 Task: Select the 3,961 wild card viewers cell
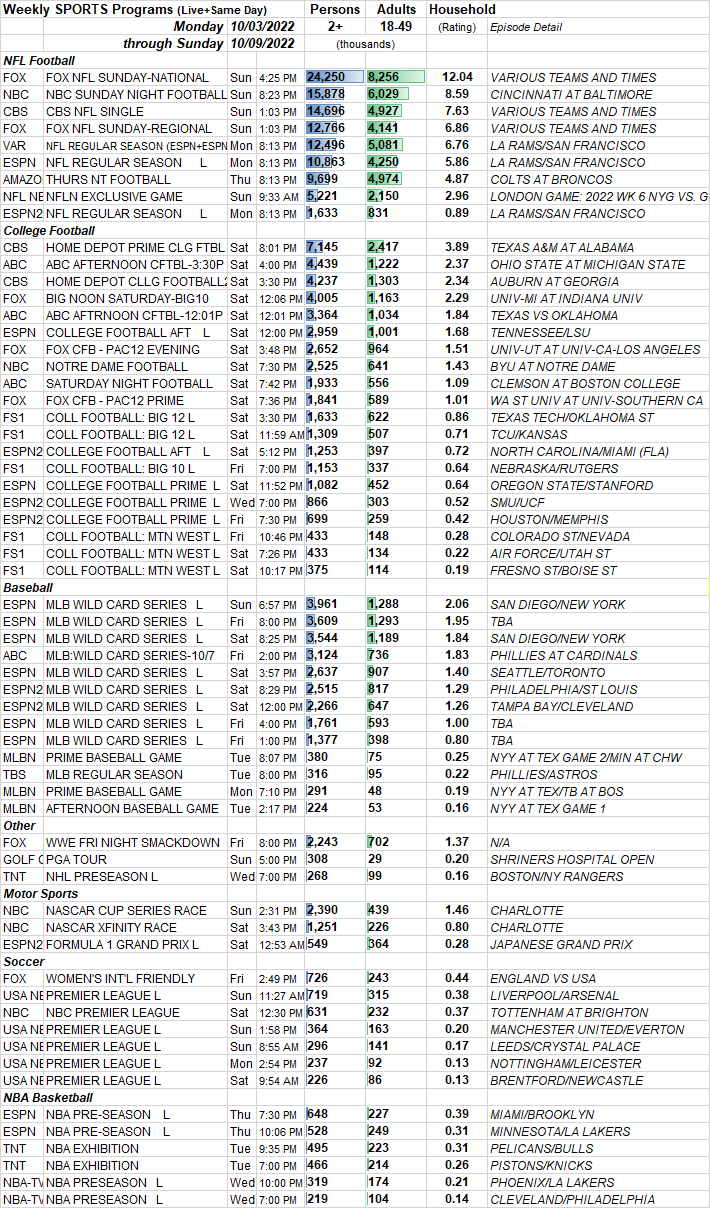(x=335, y=604)
